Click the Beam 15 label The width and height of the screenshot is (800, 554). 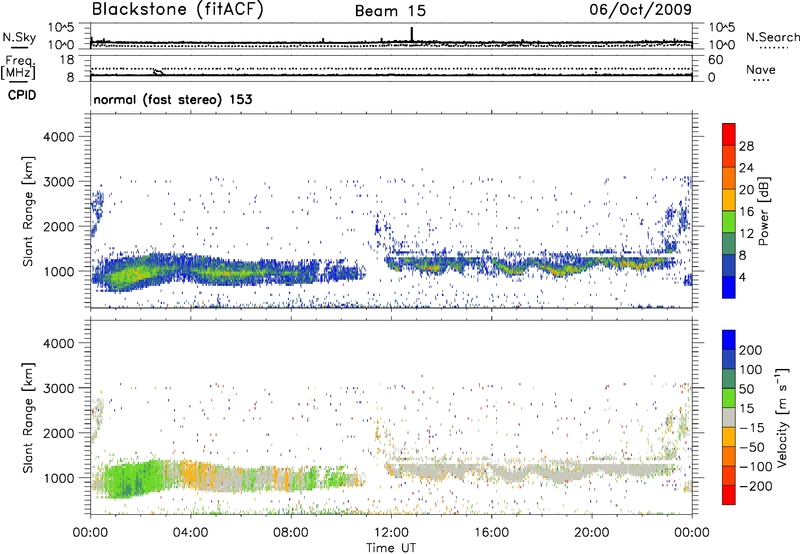(x=390, y=11)
